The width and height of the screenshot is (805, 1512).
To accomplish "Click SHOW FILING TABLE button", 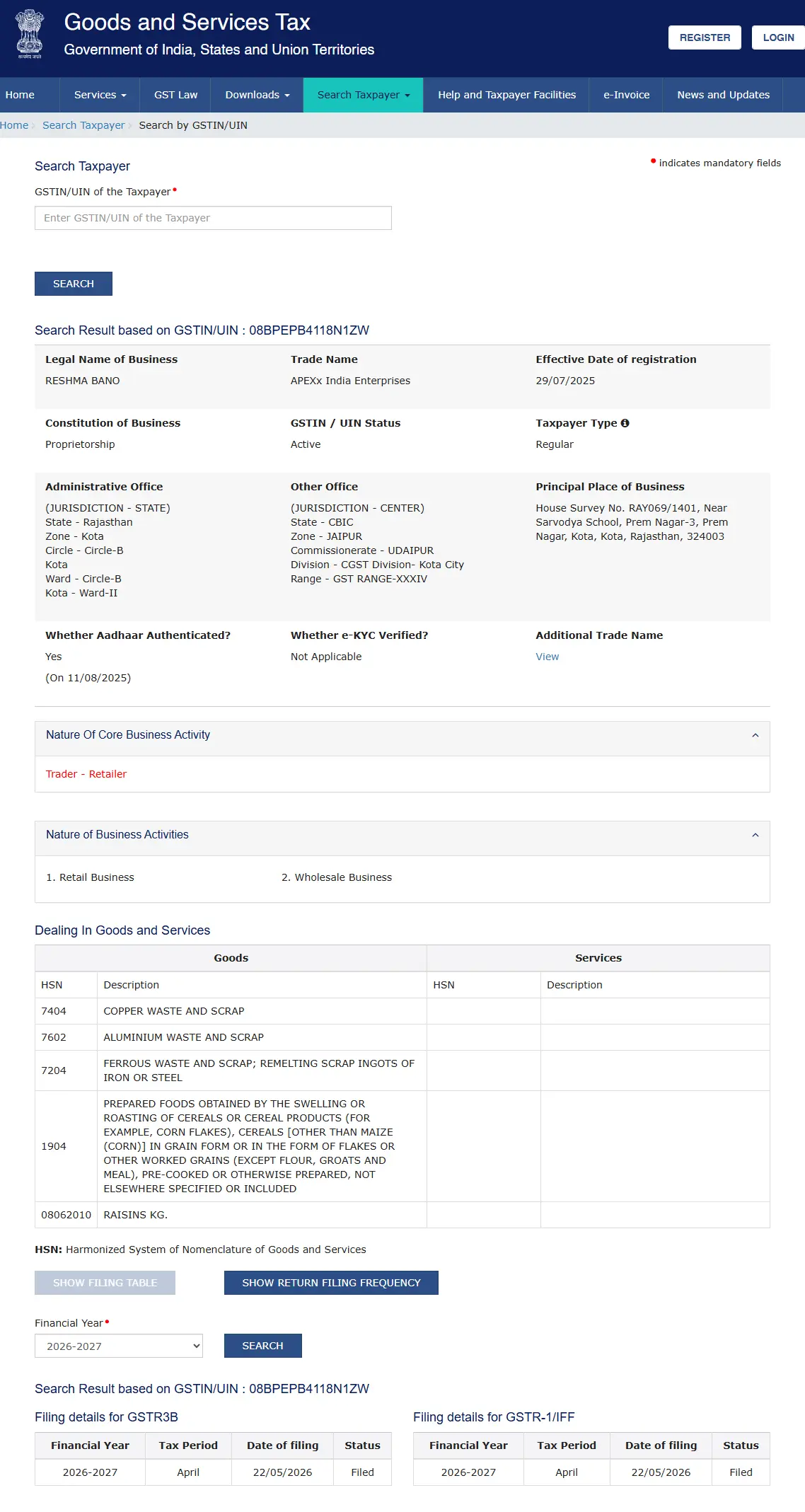I will 105,1283.
